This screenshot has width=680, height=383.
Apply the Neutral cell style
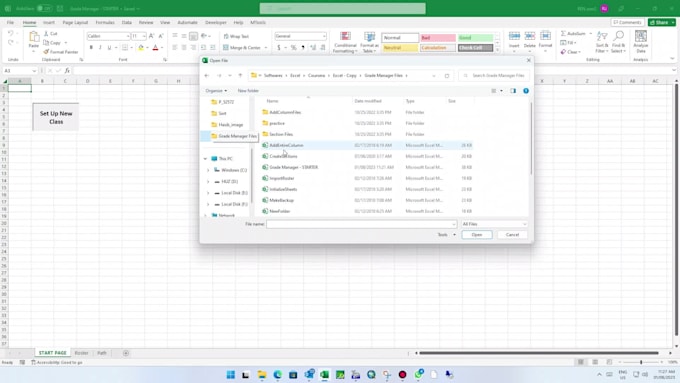[400, 48]
